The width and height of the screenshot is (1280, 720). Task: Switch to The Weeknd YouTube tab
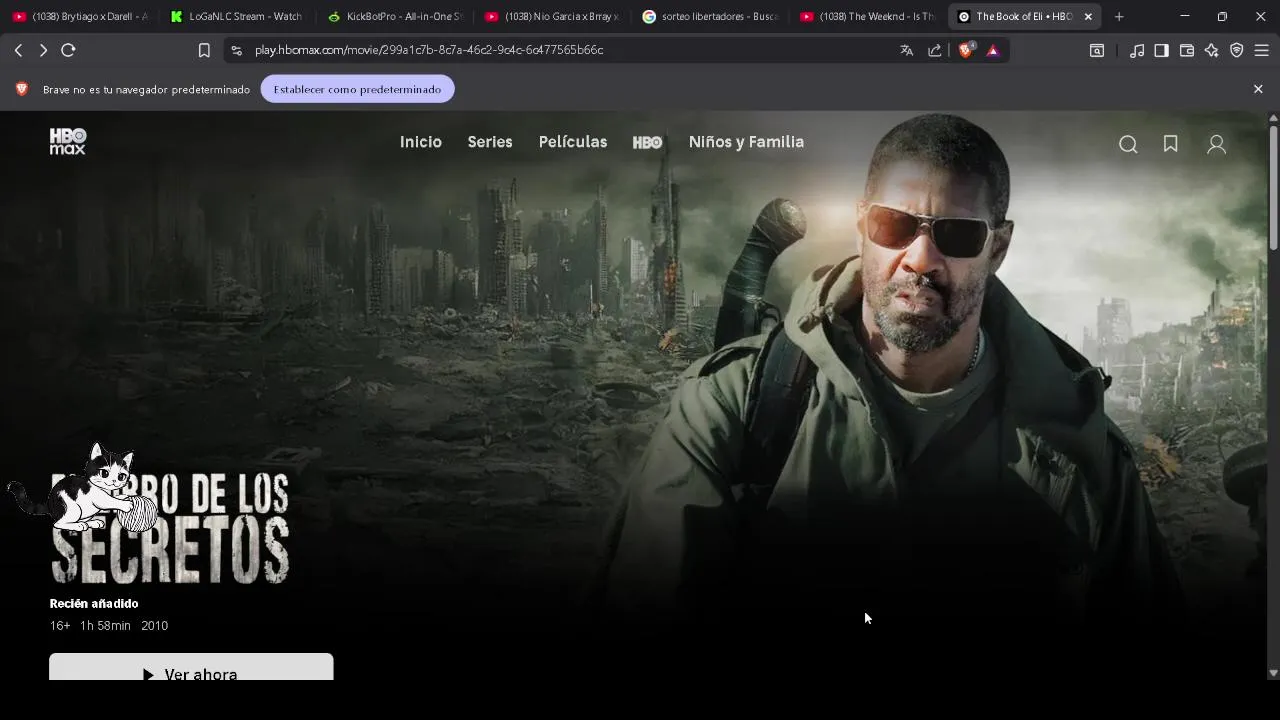[x=868, y=16]
